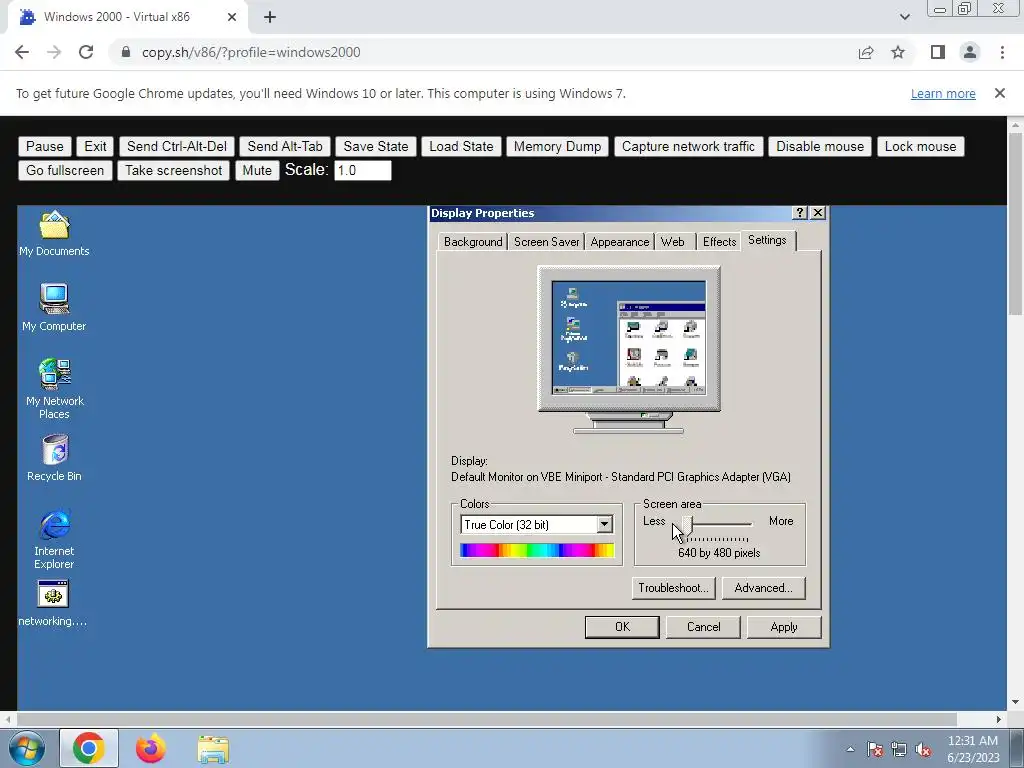Start Capture network traffic
1024x768 pixels.
[688, 146]
